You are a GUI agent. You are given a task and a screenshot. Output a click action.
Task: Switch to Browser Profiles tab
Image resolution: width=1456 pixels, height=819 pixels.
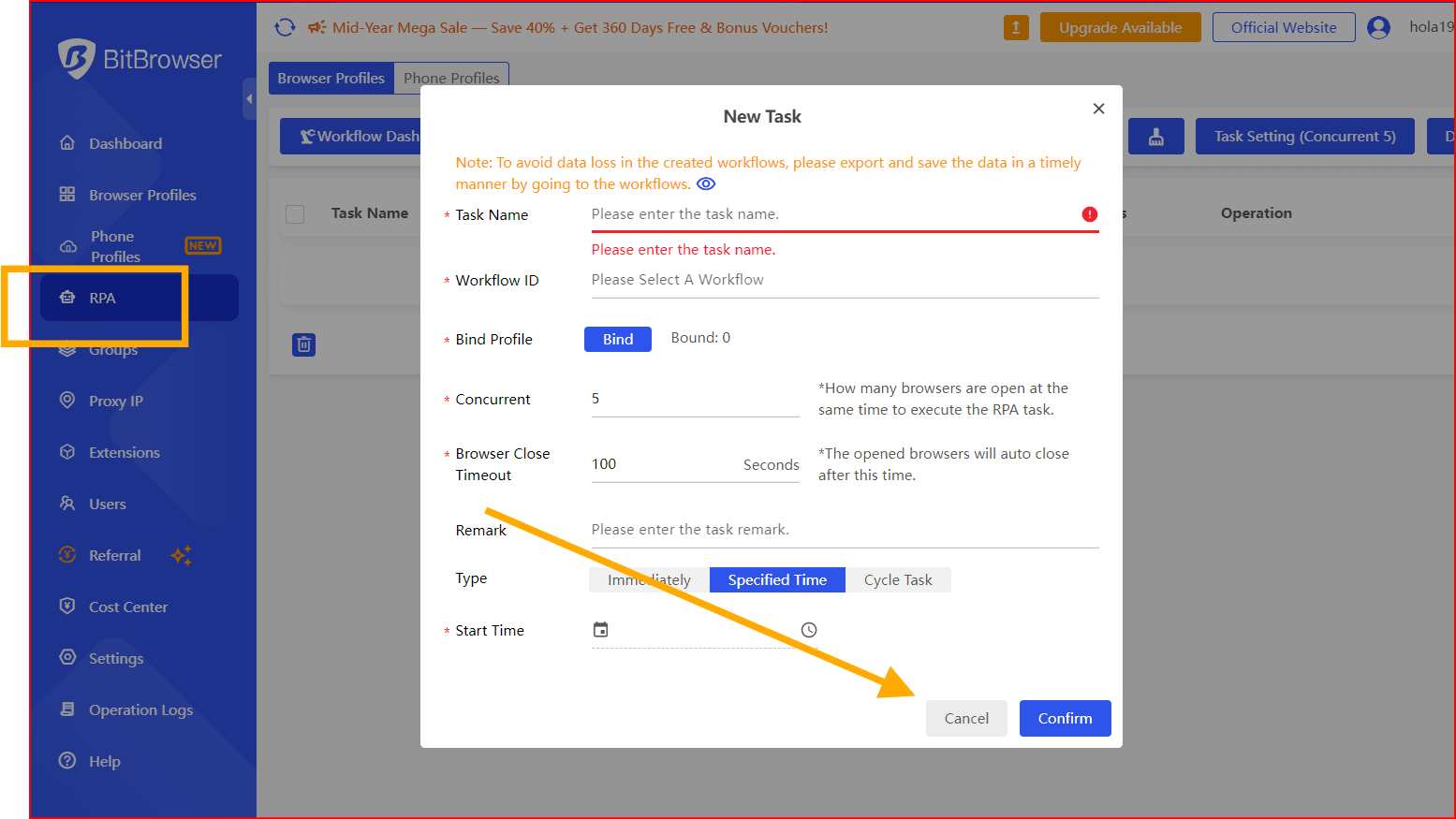(331, 78)
